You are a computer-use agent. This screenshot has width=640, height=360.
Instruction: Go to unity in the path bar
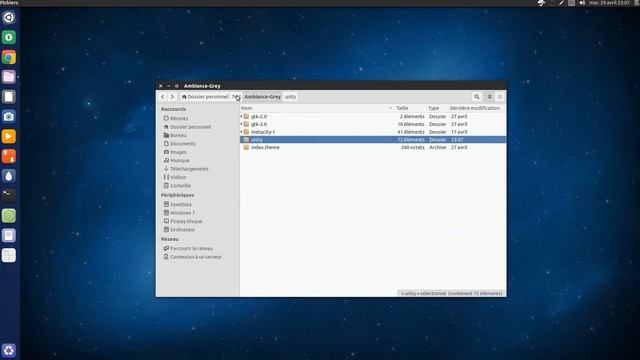coord(290,97)
